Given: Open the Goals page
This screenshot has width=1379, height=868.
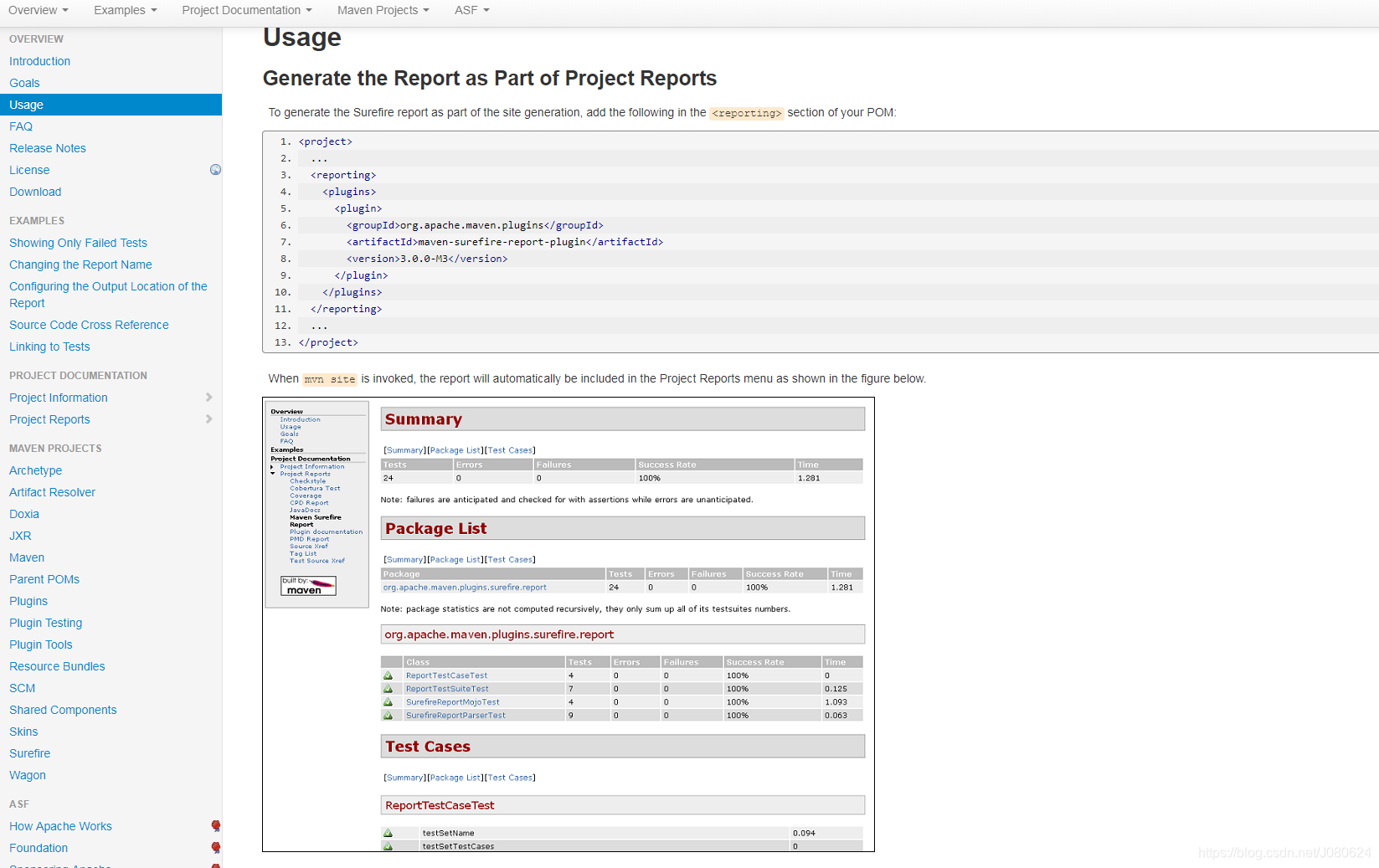Looking at the screenshot, I should 24,83.
